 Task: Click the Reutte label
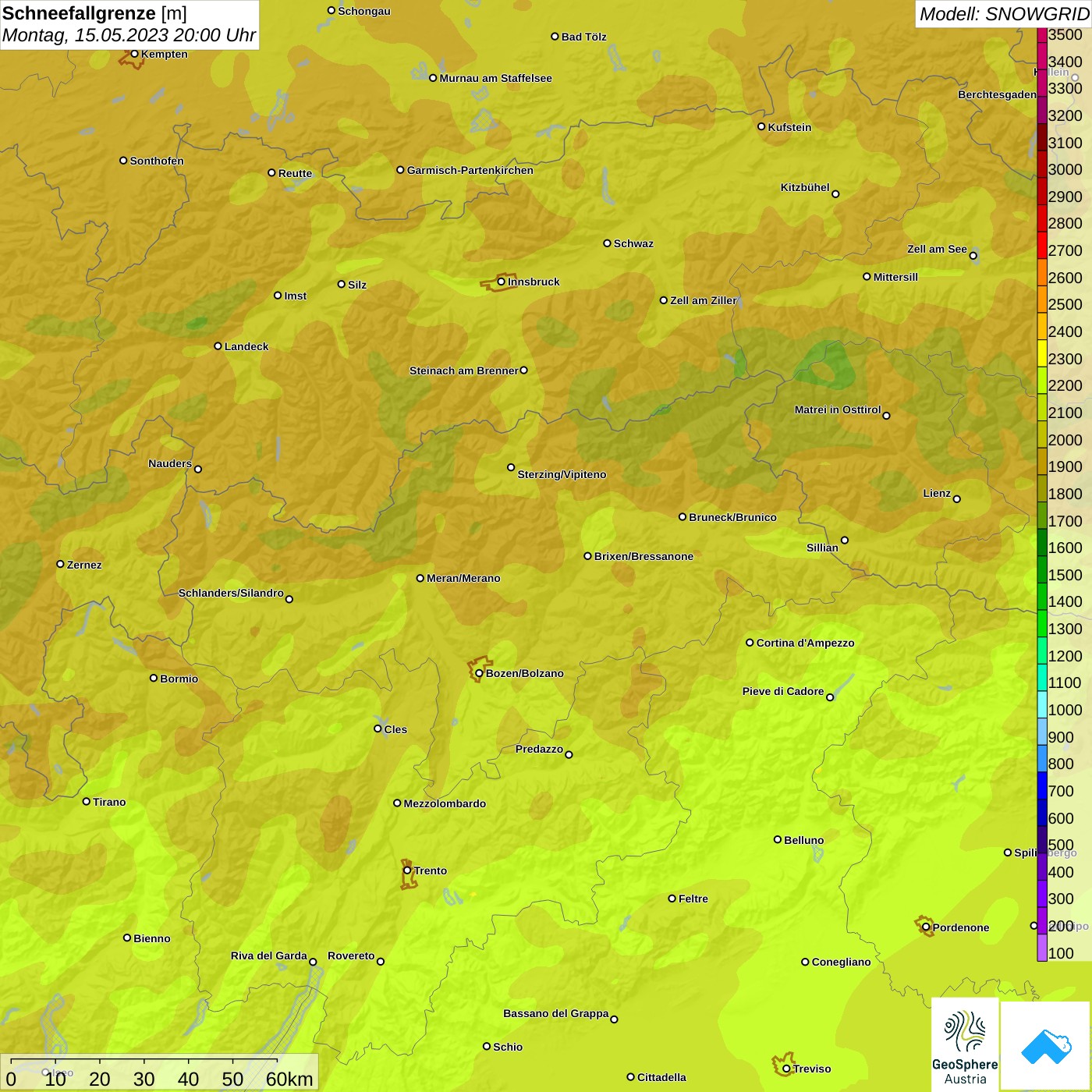[295, 173]
